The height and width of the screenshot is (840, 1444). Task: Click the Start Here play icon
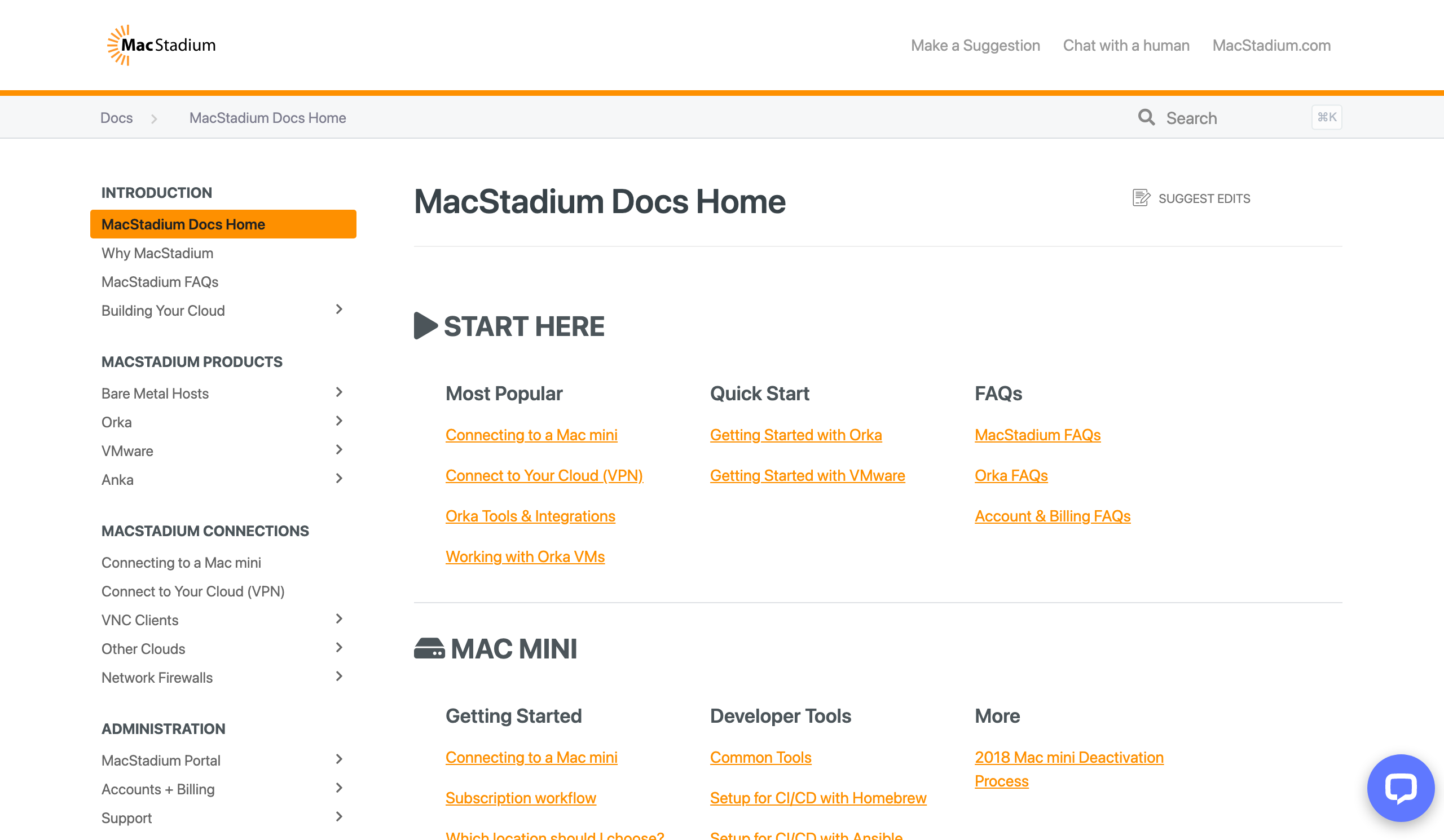coord(426,326)
